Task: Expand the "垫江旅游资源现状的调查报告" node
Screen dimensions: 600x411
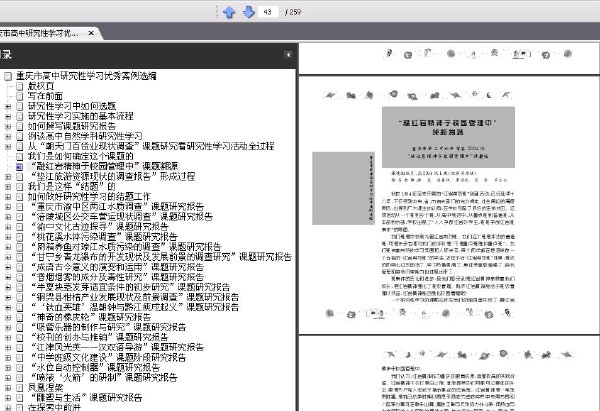Action: pyautogui.click(x=8, y=176)
